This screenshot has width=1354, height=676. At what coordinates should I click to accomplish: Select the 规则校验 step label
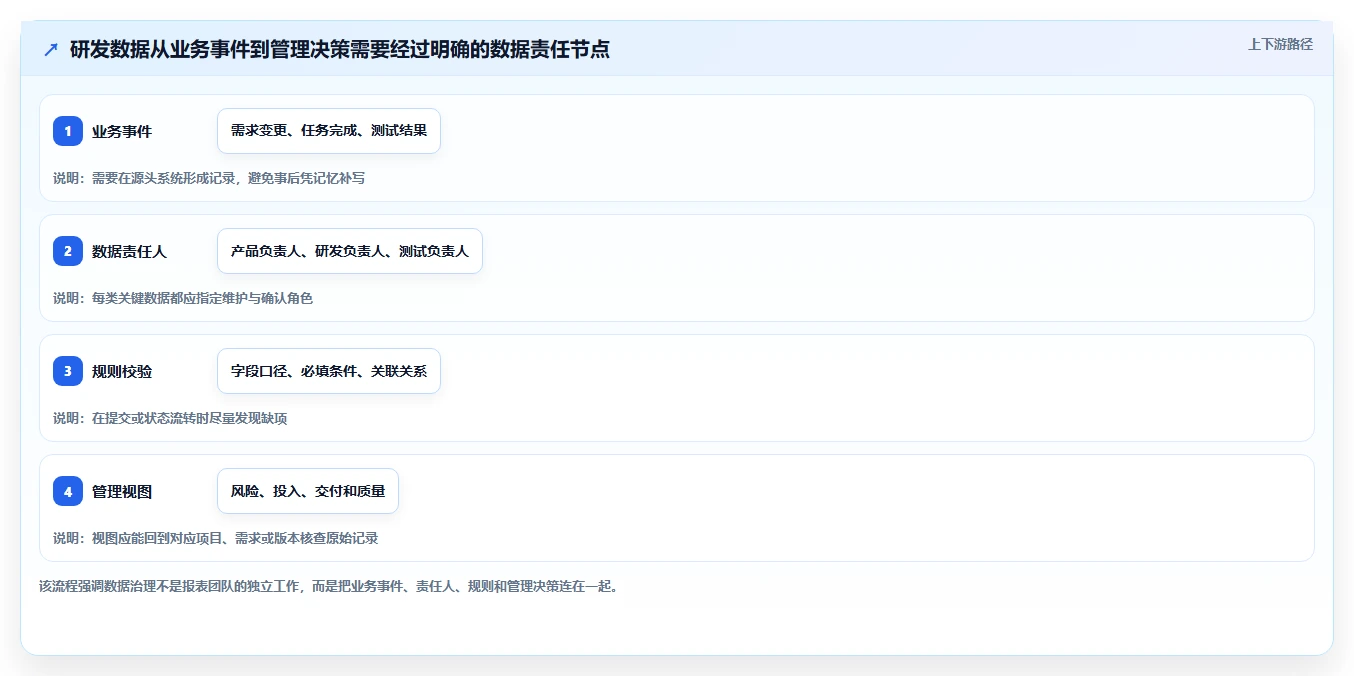122,371
